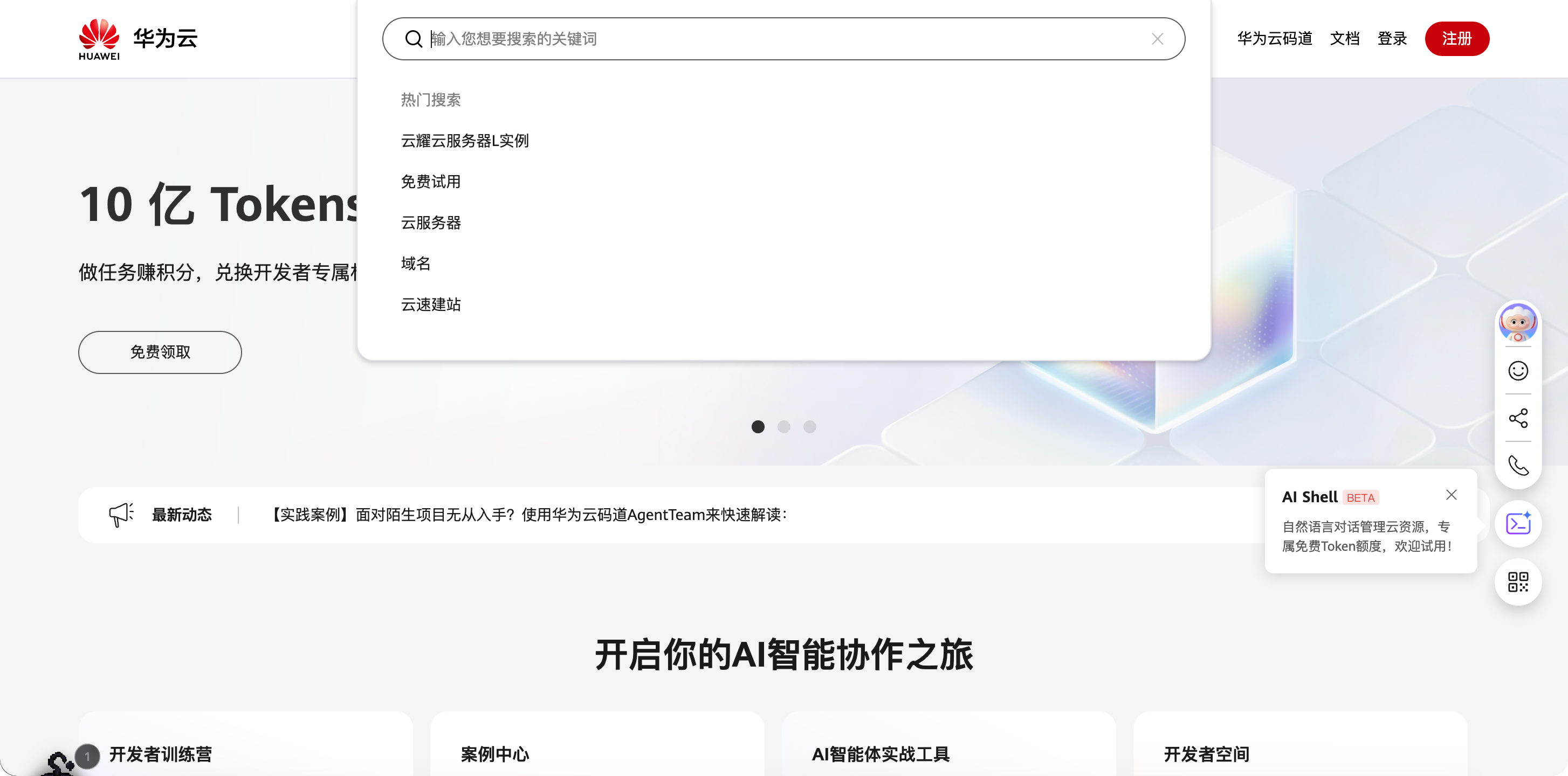Click the smiley feedback icon
The width and height of the screenshot is (1568, 776).
1517,370
